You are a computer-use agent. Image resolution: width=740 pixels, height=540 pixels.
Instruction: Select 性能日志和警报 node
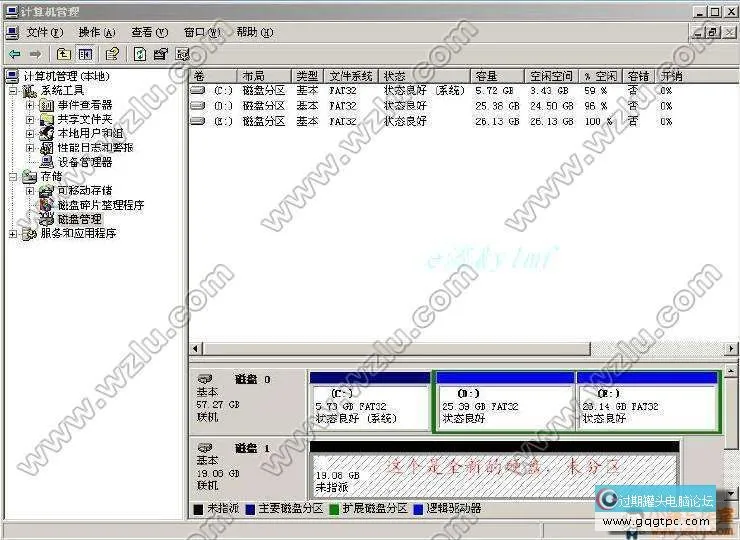(95, 148)
